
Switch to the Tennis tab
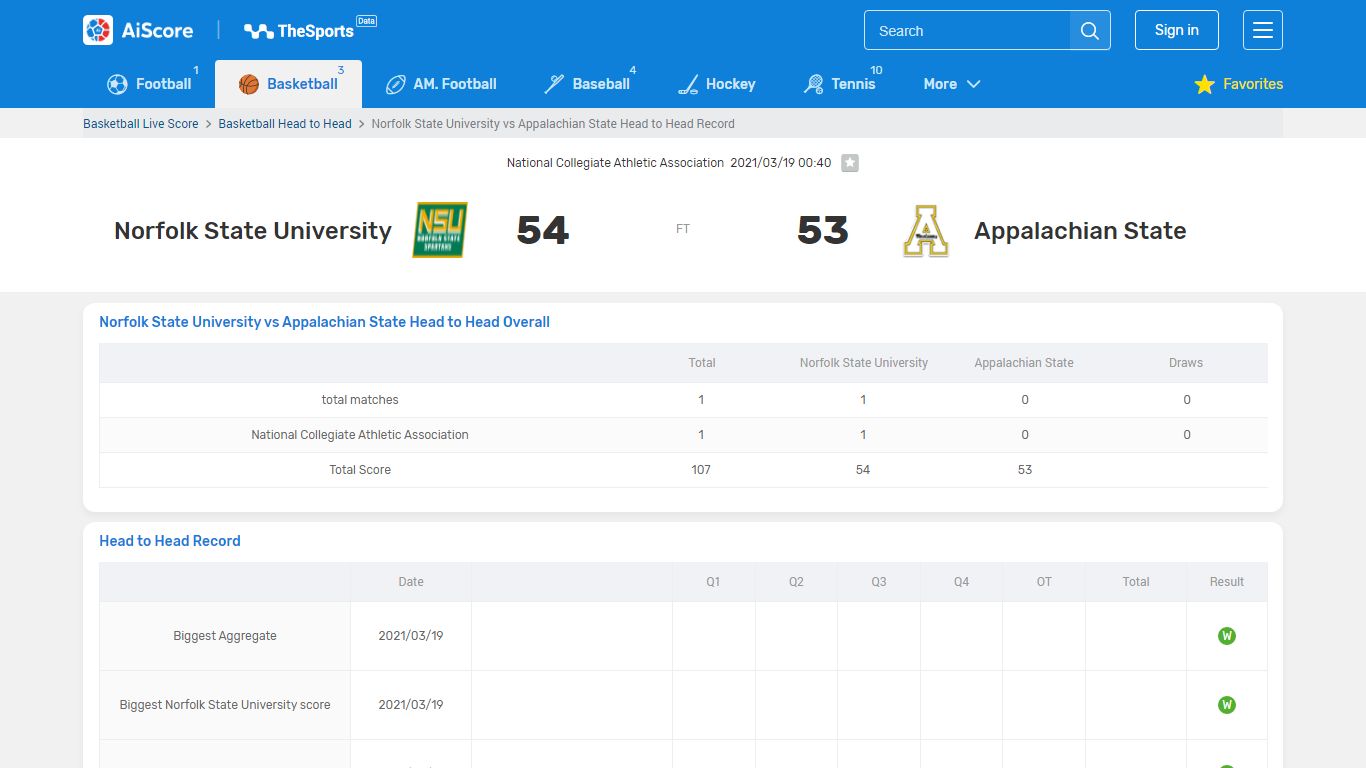(840, 84)
